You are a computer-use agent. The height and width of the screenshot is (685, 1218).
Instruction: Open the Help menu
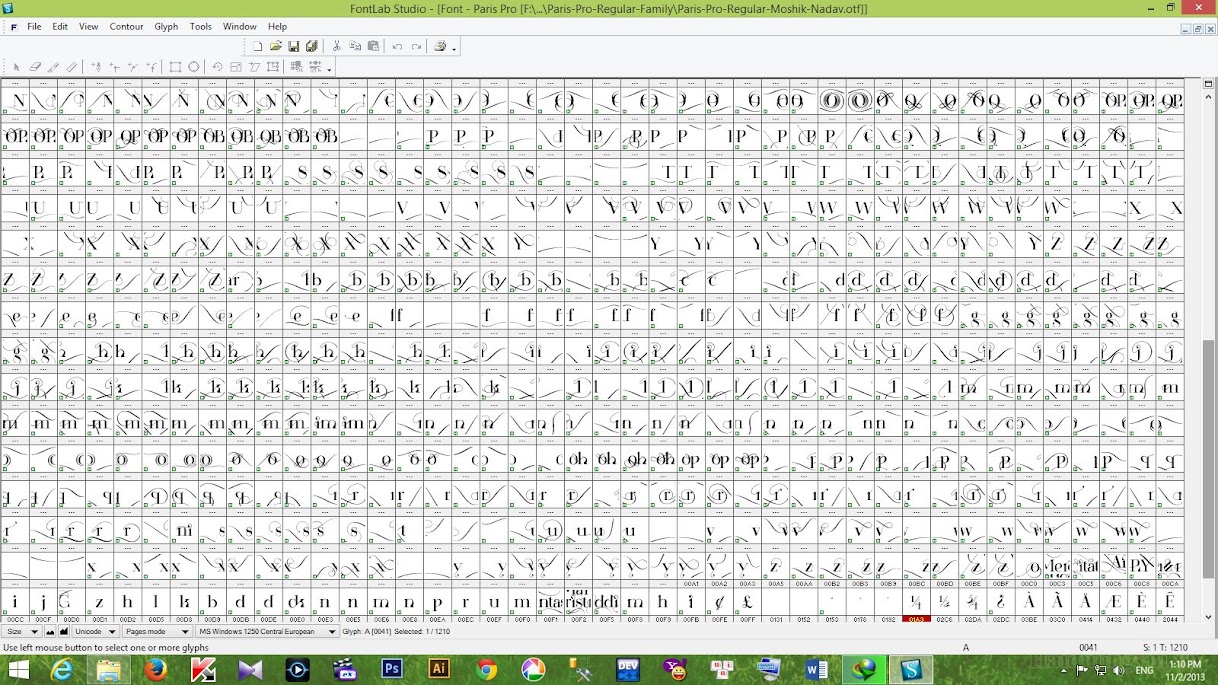point(278,27)
